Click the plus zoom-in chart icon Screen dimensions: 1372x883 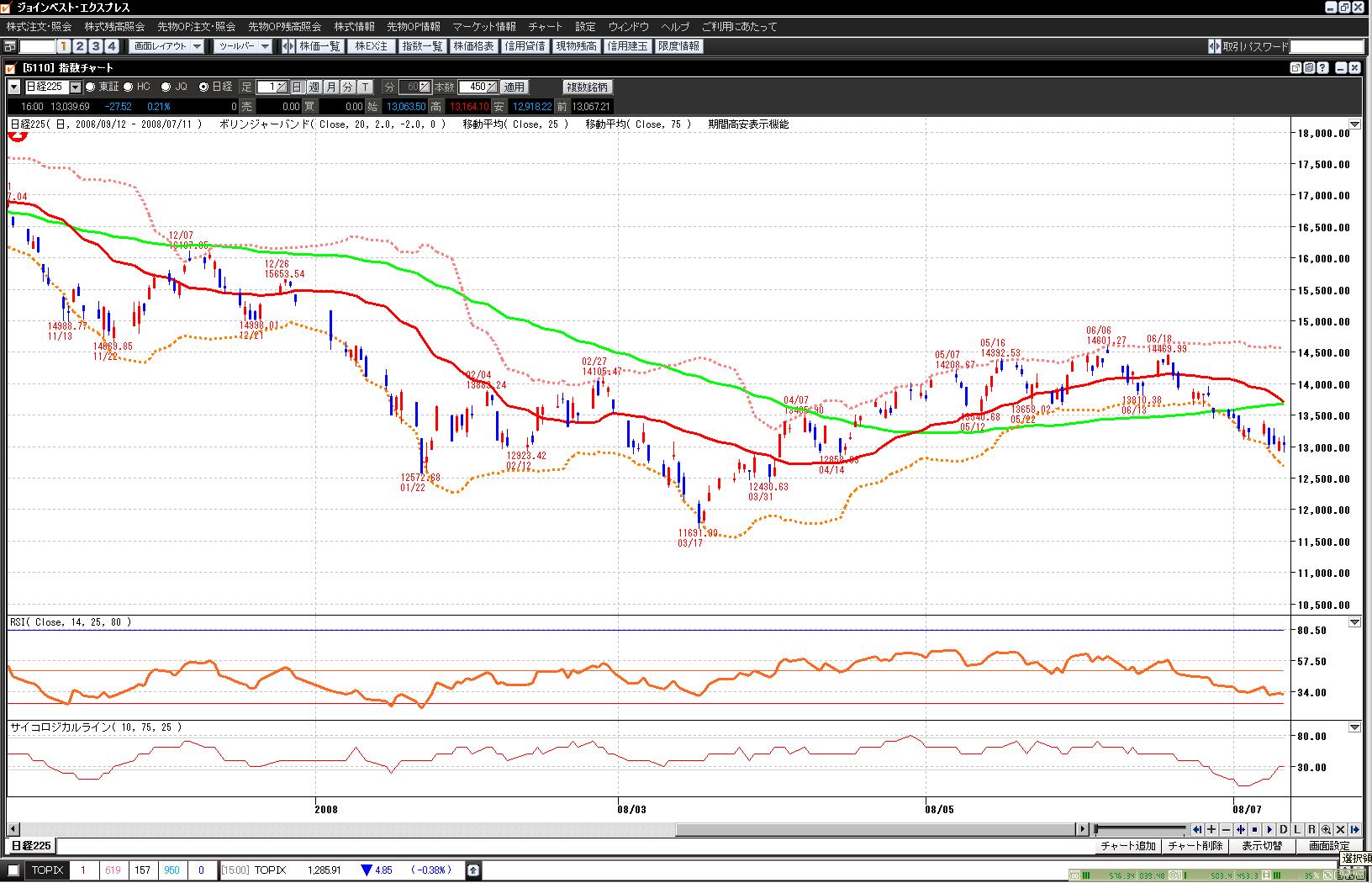pyautogui.click(x=1211, y=829)
